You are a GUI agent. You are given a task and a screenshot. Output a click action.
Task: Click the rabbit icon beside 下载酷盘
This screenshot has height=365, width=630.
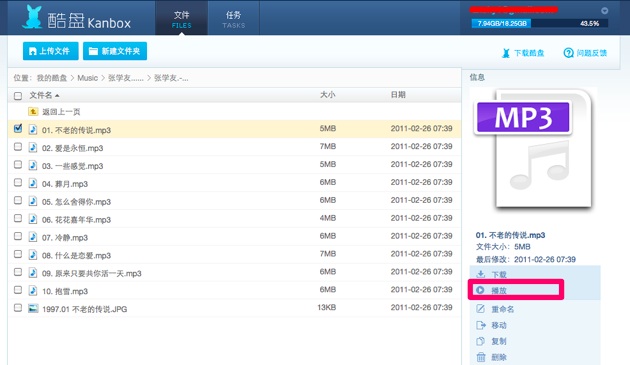click(x=506, y=53)
